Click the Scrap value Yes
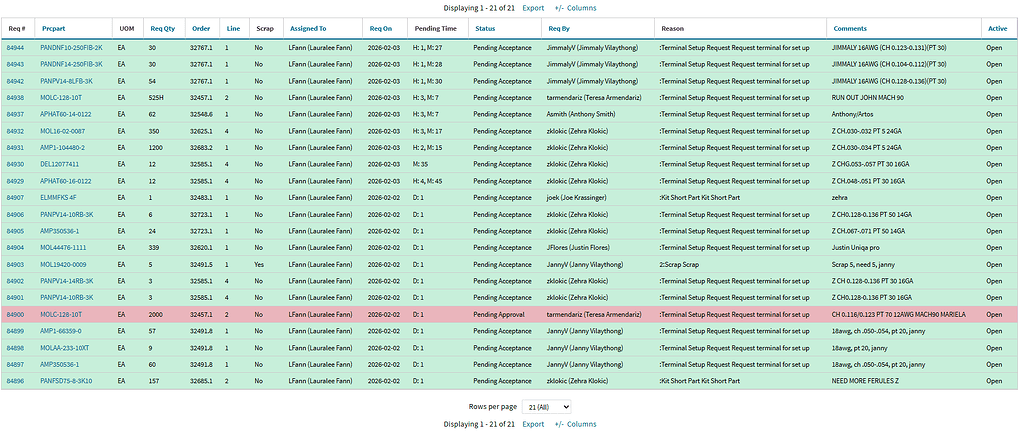This screenshot has width=1024, height=436. 260,264
